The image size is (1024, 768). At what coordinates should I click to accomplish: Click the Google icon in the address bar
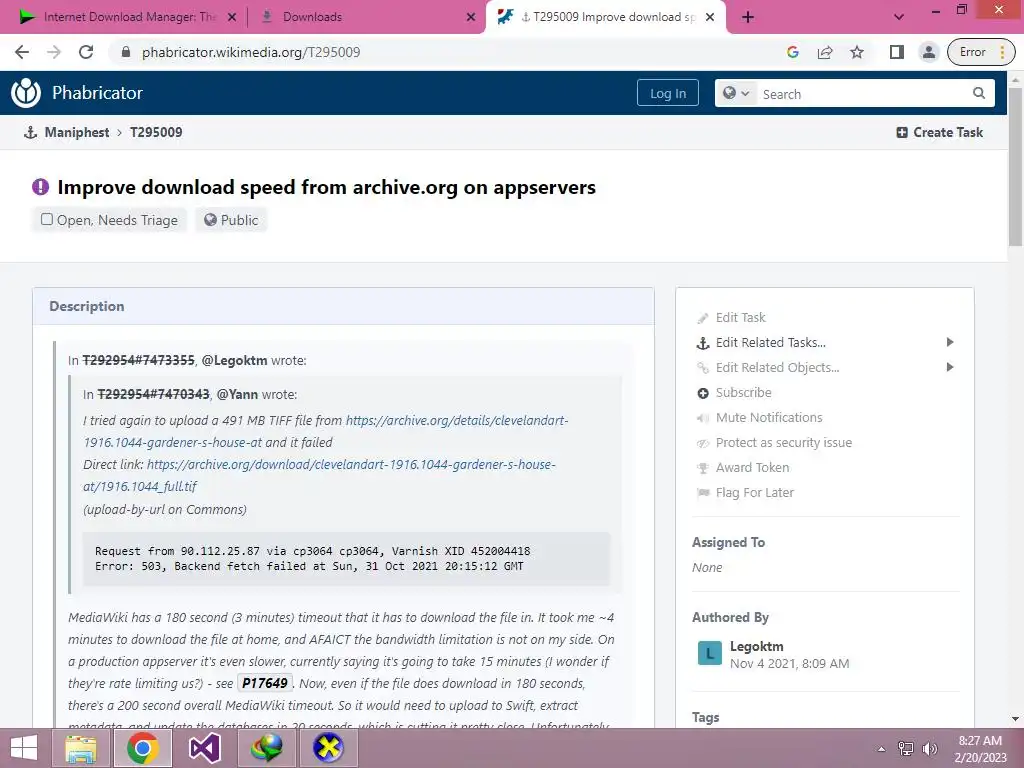pyautogui.click(x=793, y=52)
